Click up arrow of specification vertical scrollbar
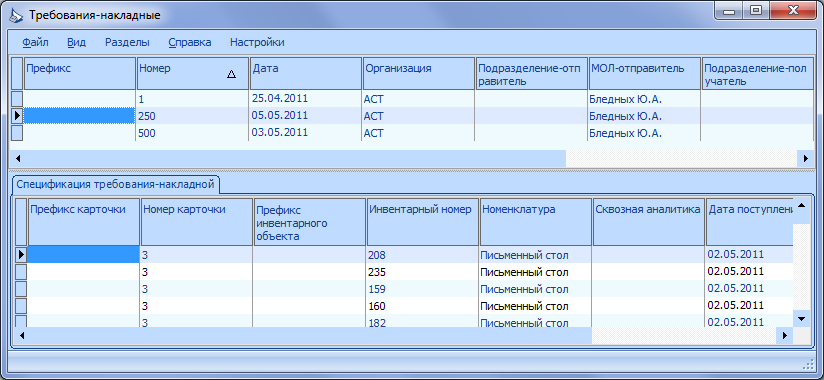 801,206
